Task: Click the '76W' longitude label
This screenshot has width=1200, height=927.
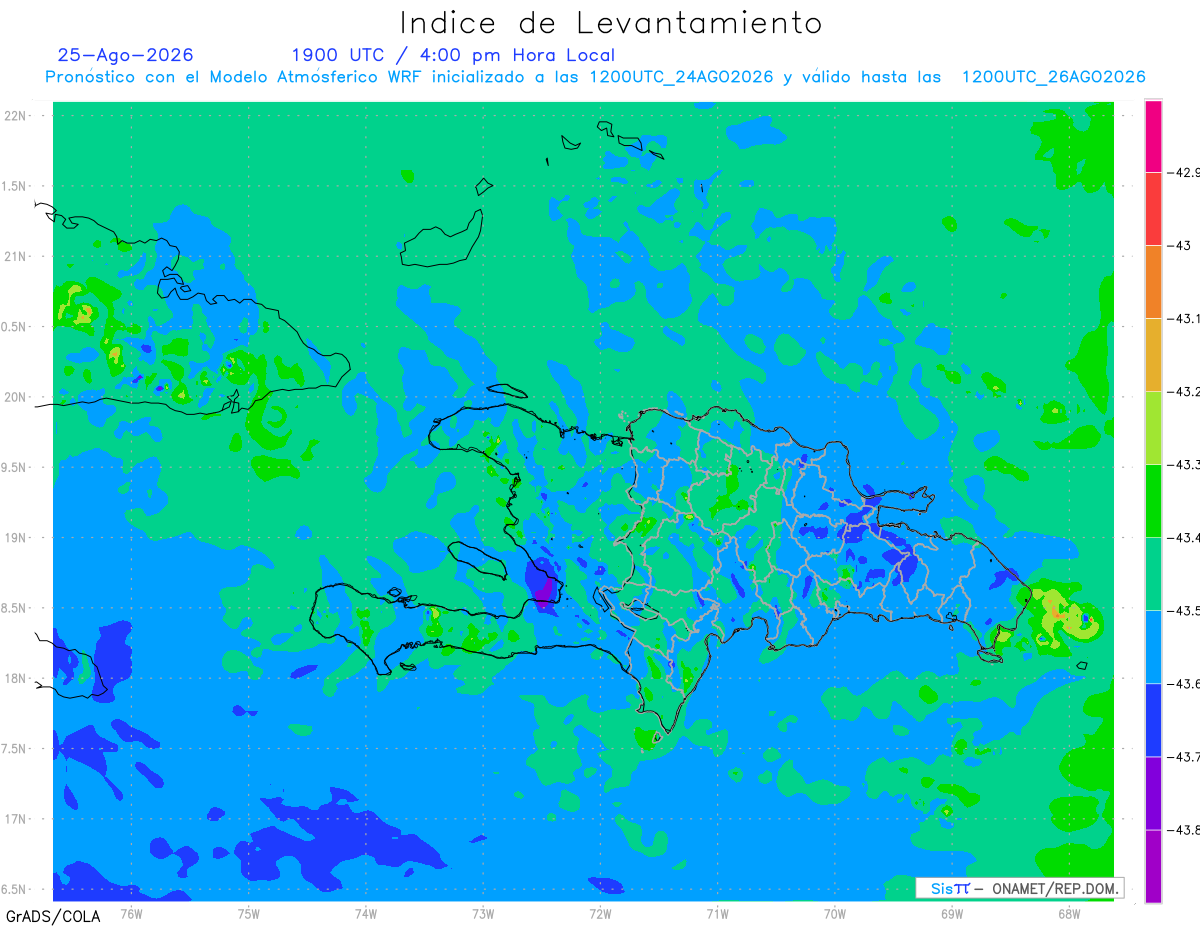Action: (131, 913)
